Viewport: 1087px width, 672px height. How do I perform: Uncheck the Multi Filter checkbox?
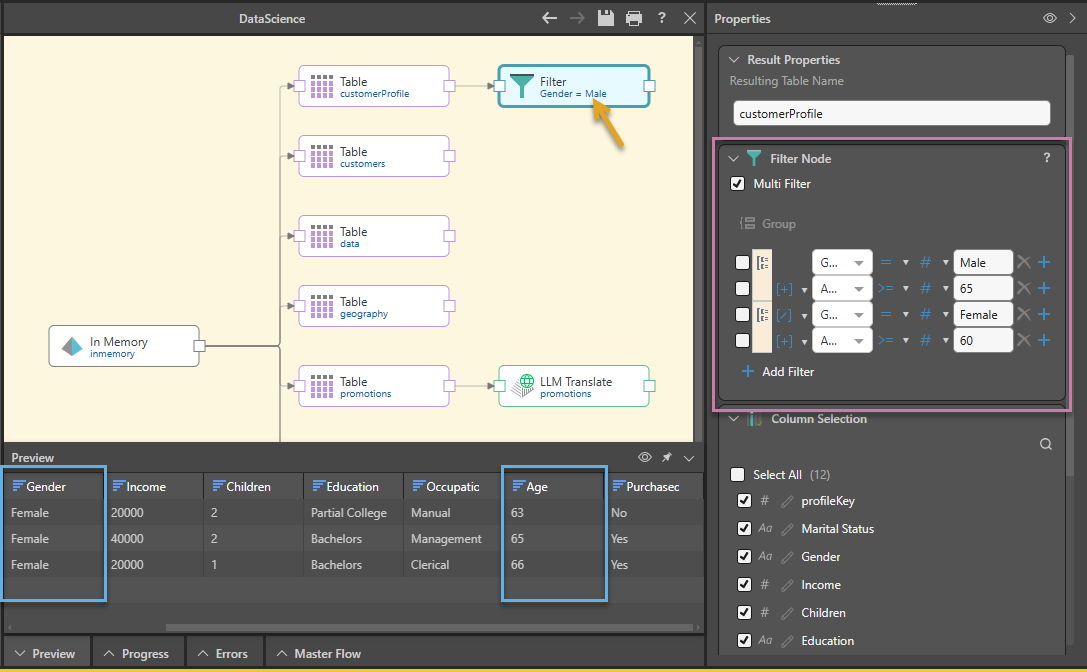point(738,184)
